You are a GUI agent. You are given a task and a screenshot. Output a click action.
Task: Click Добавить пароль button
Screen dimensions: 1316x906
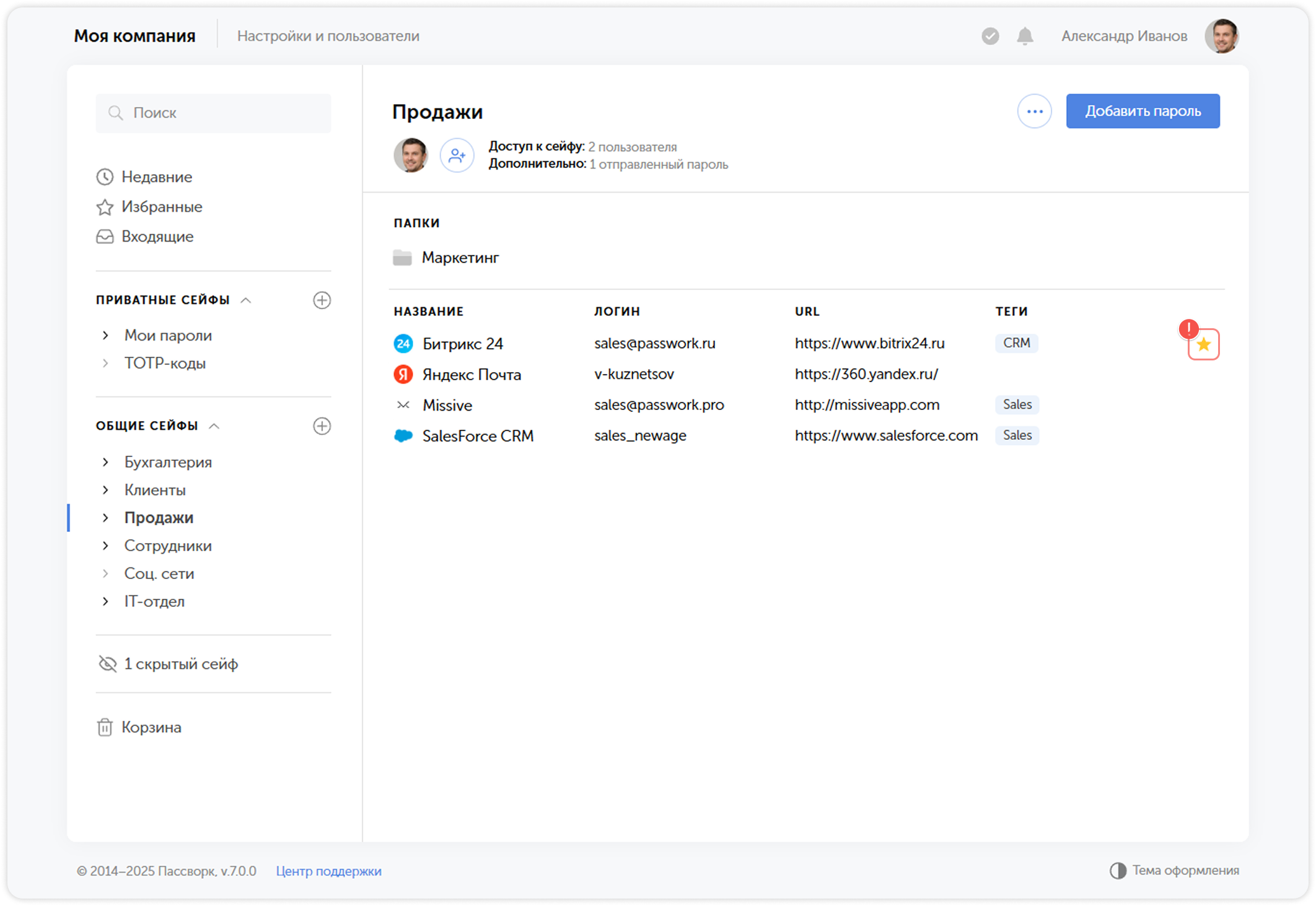1143,111
